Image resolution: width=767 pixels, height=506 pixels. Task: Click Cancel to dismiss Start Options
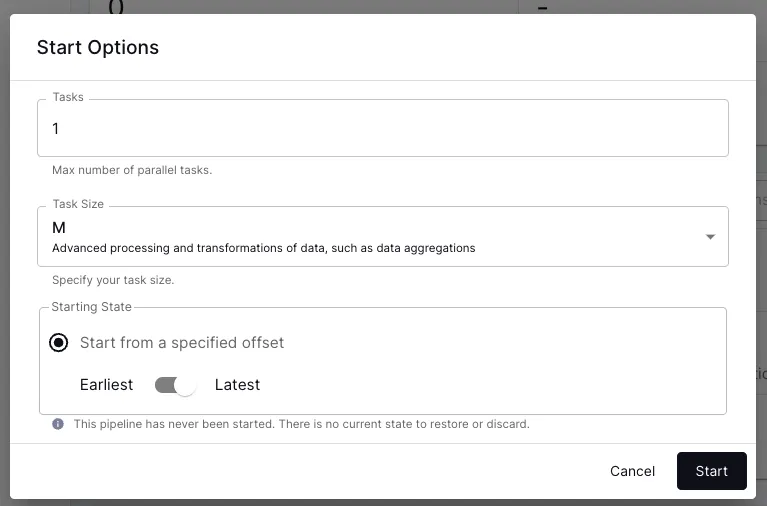pos(632,471)
